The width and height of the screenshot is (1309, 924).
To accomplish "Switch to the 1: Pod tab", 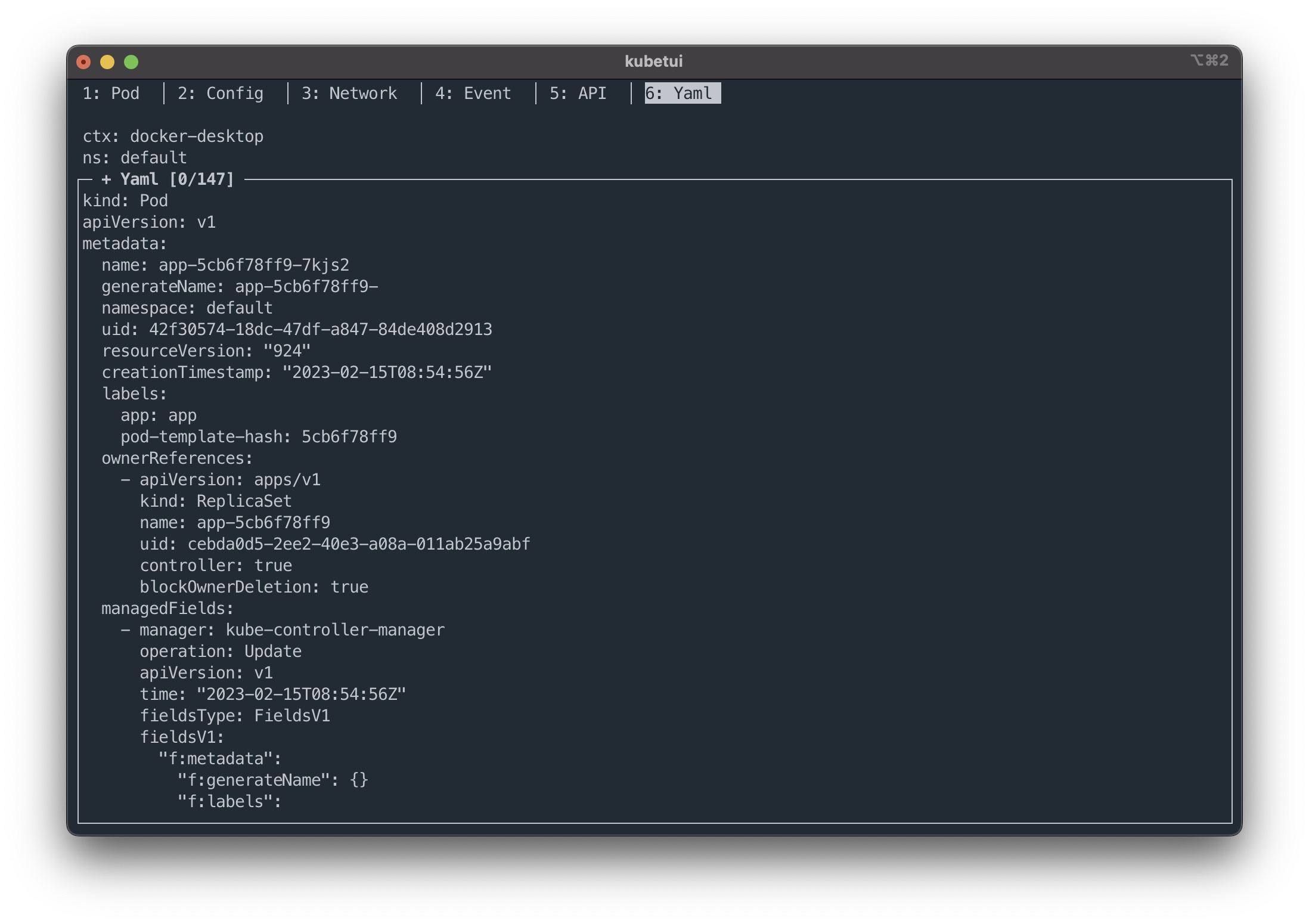I will [x=111, y=94].
